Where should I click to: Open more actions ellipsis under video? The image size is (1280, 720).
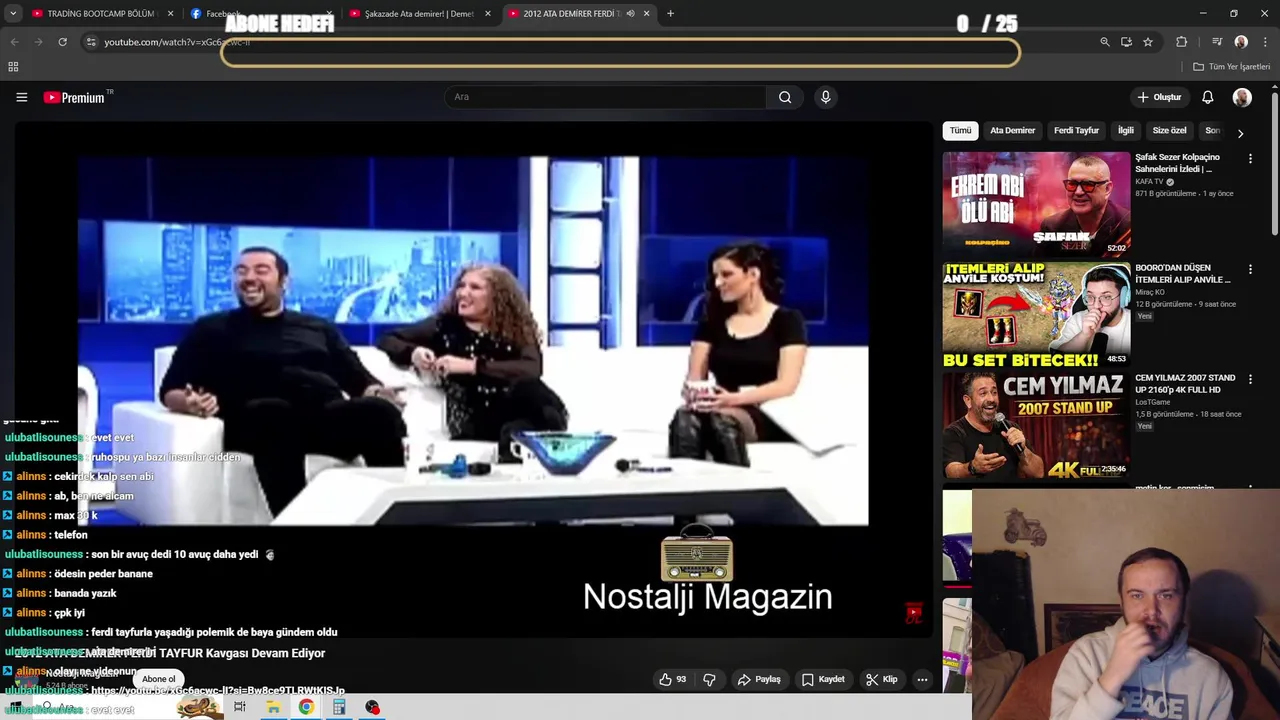pos(922,679)
